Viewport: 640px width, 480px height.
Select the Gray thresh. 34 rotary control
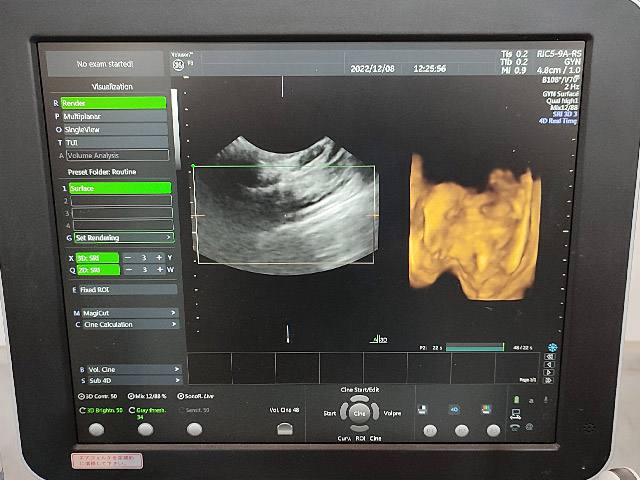coord(148,413)
